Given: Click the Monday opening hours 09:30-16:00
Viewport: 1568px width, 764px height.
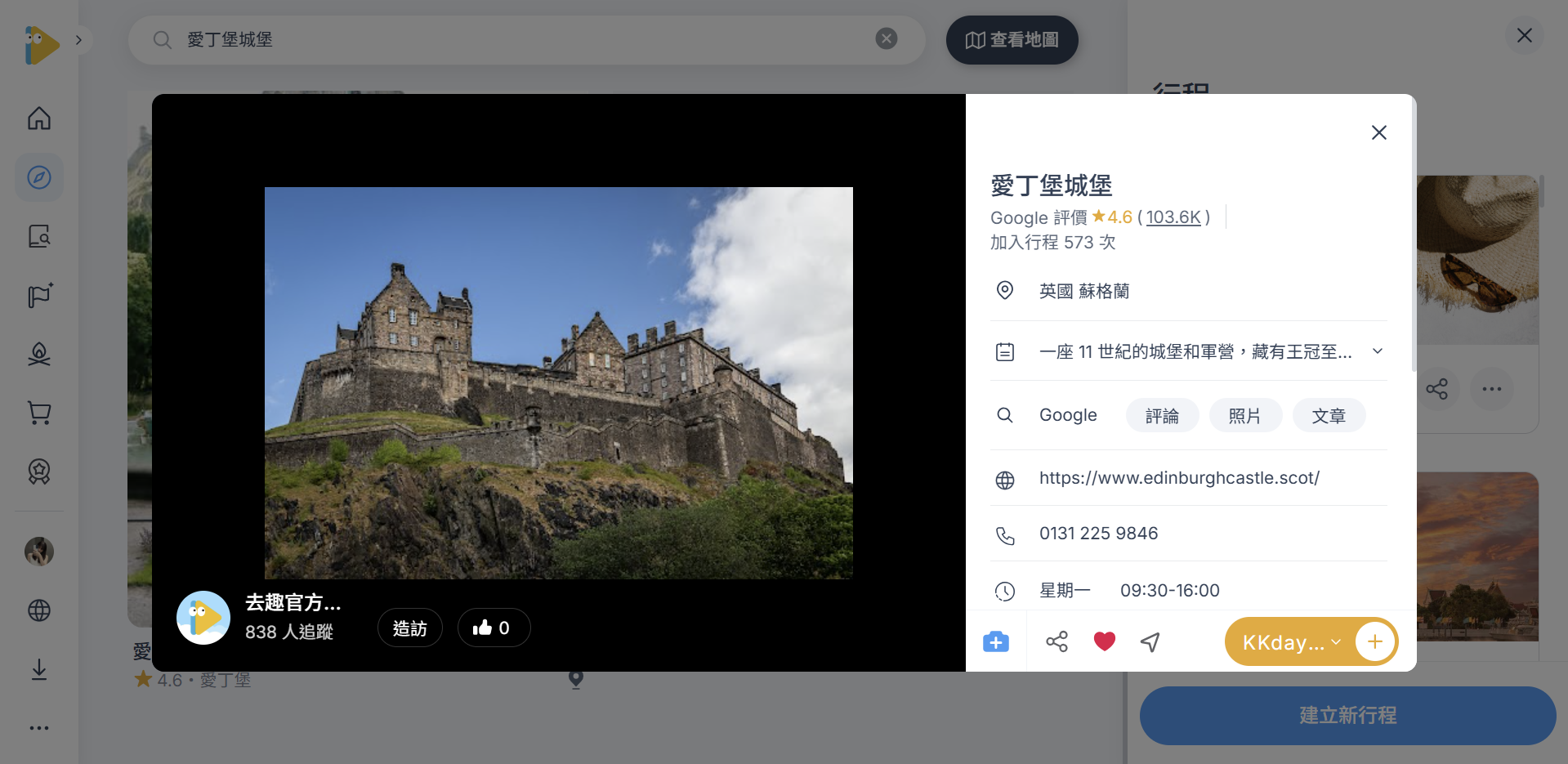Looking at the screenshot, I should [1169, 591].
